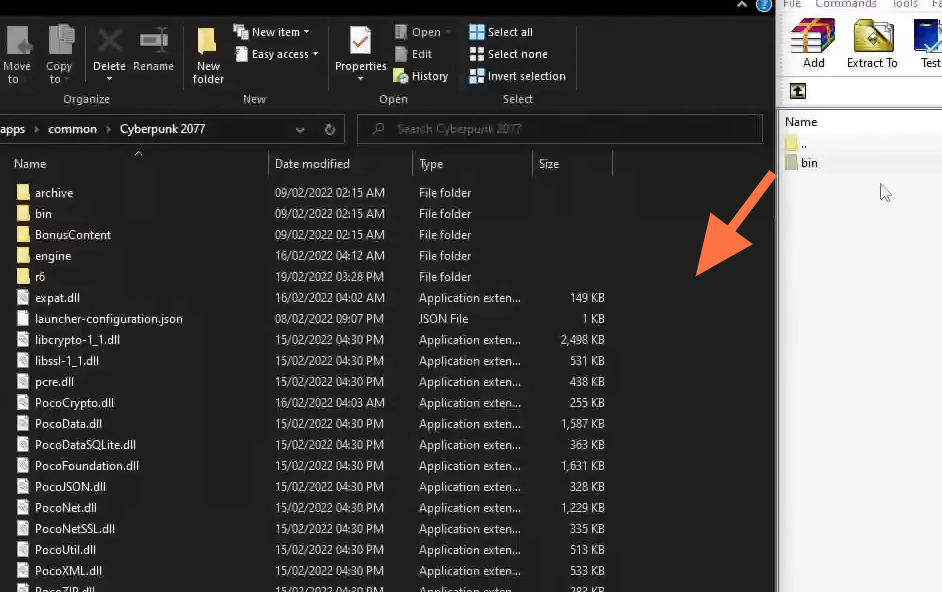Expand breadcrumb arrow after common
Screen dimensions: 942x592
tap(108, 129)
